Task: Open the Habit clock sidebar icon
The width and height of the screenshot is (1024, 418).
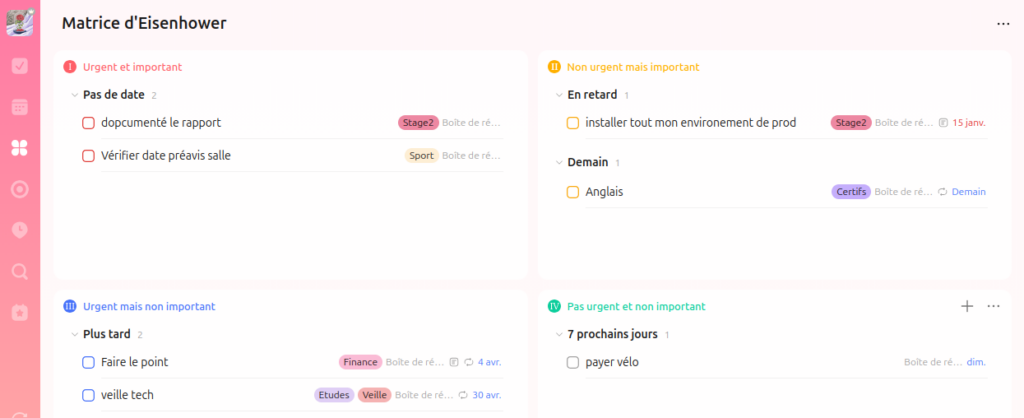Action: [x=19, y=230]
